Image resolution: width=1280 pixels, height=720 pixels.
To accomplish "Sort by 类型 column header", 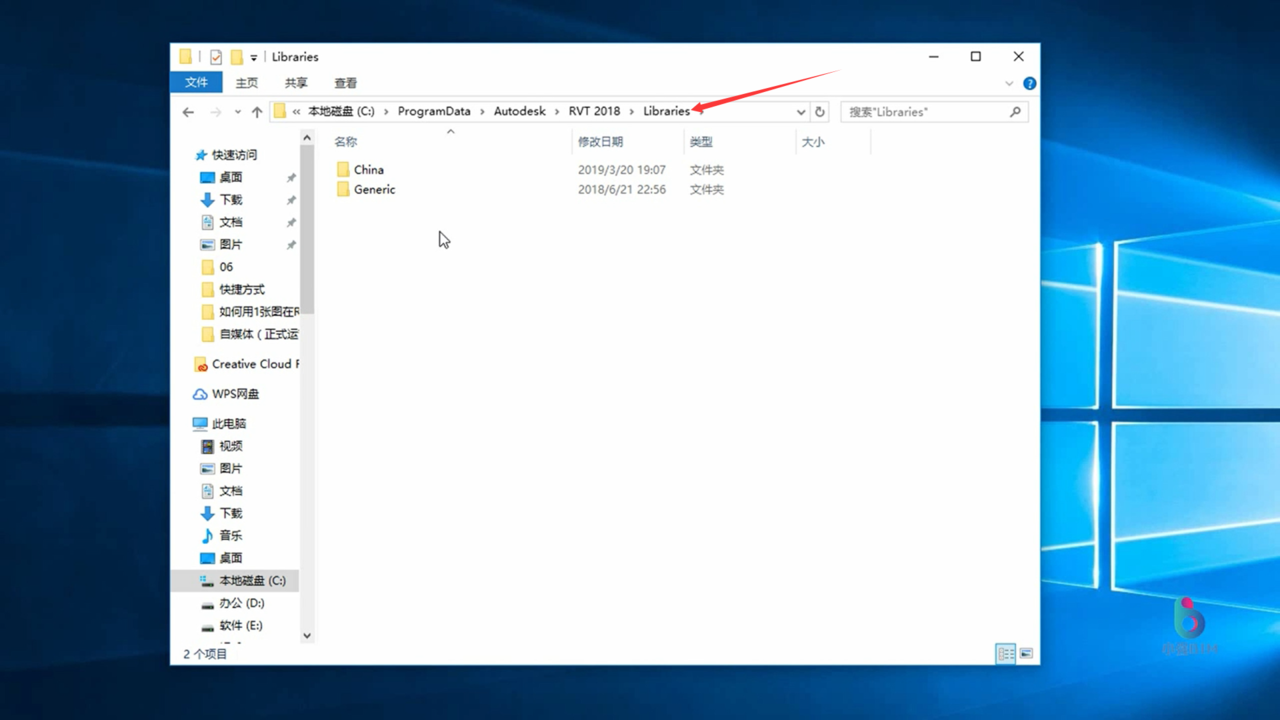I will point(701,142).
